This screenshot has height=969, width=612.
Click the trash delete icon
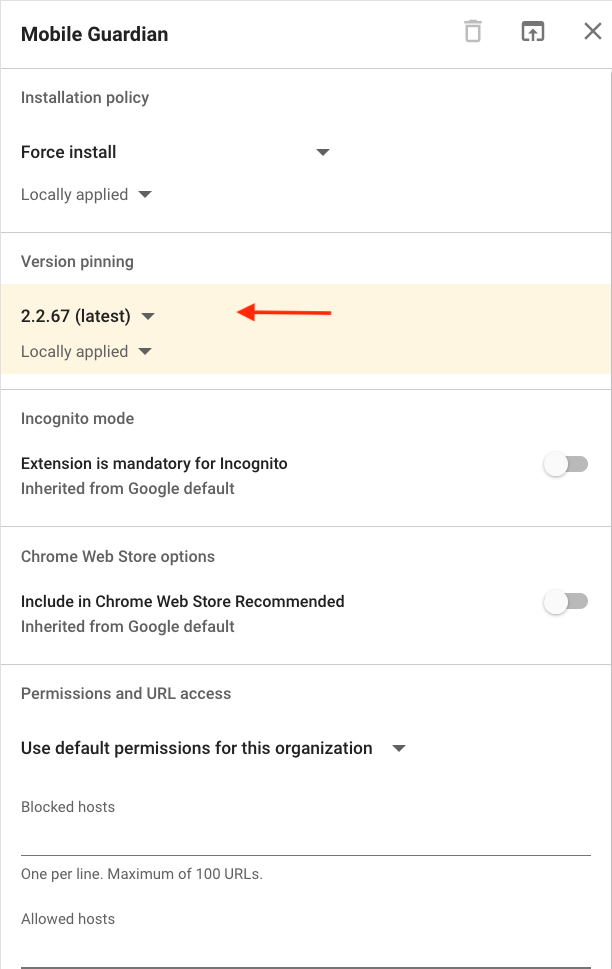[473, 32]
